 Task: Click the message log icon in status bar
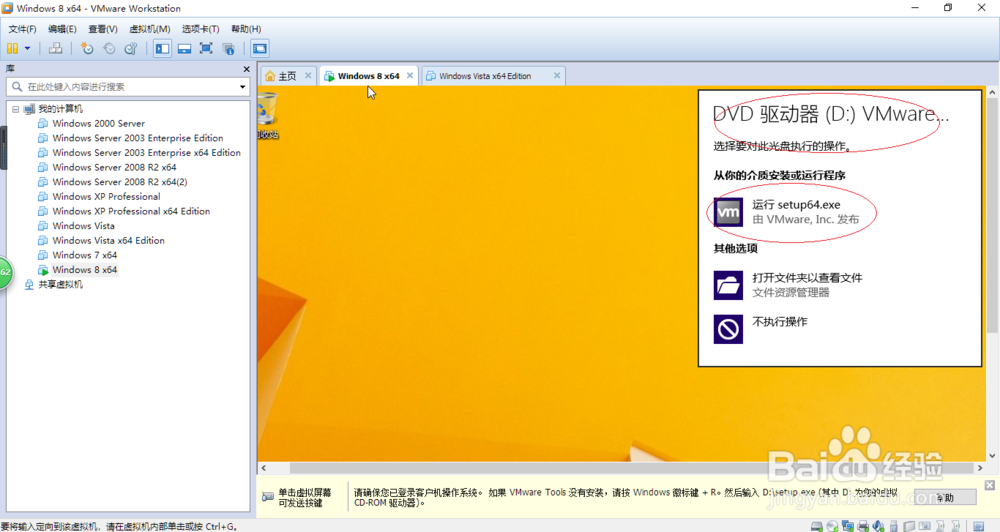coord(979,526)
